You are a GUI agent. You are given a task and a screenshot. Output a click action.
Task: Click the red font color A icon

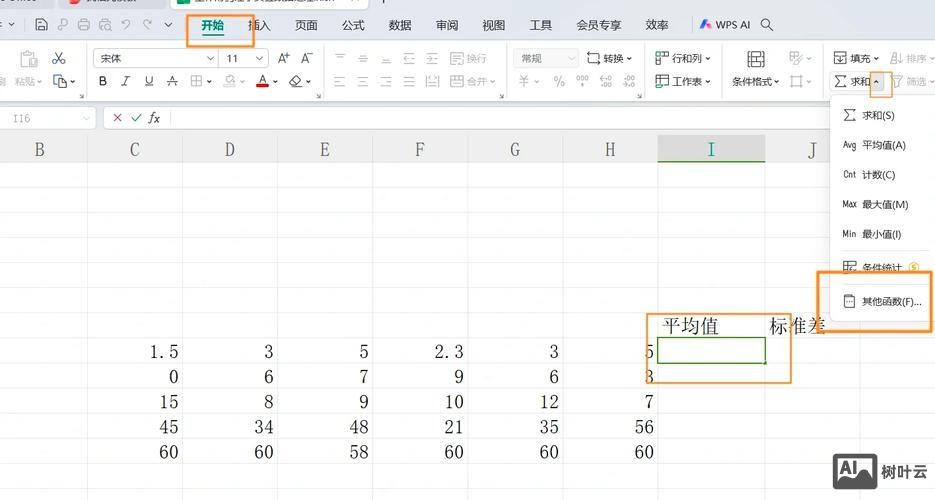(262, 81)
